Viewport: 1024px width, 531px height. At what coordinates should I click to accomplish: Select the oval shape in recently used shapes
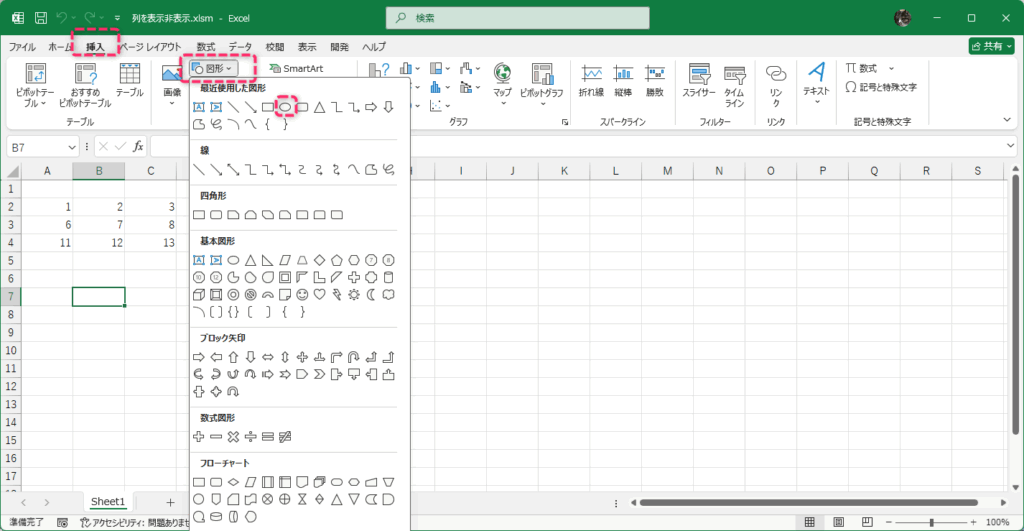(x=284, y=107)
